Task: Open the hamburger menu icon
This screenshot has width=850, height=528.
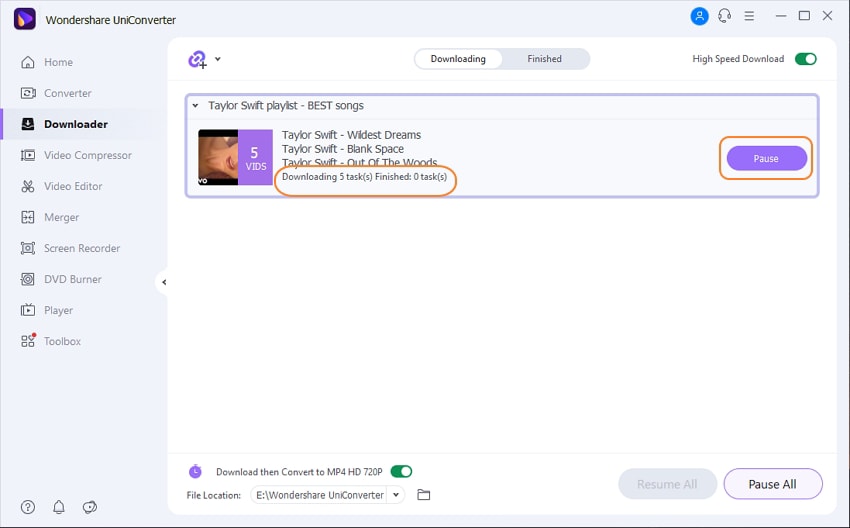Action: coord(749,16)
